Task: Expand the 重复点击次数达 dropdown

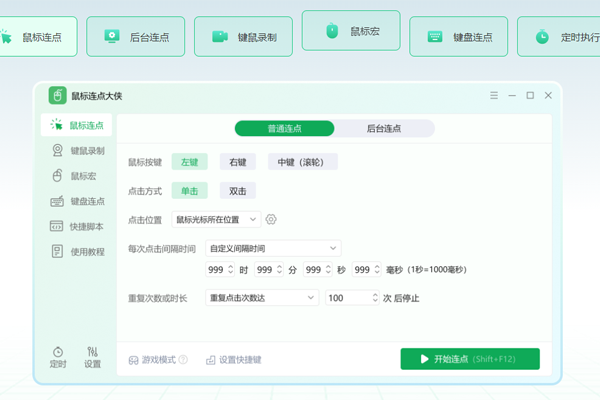Action: click(x=262, y=298)
